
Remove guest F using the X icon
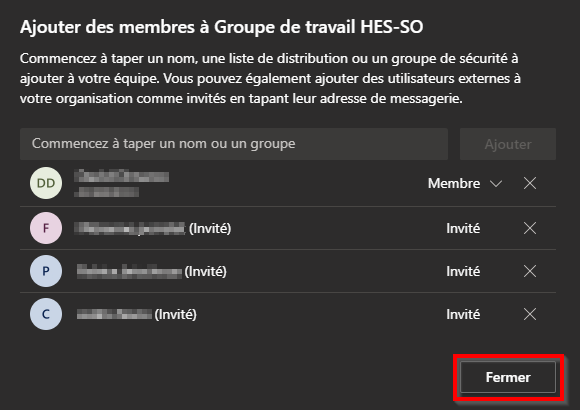tap(530, 228)
